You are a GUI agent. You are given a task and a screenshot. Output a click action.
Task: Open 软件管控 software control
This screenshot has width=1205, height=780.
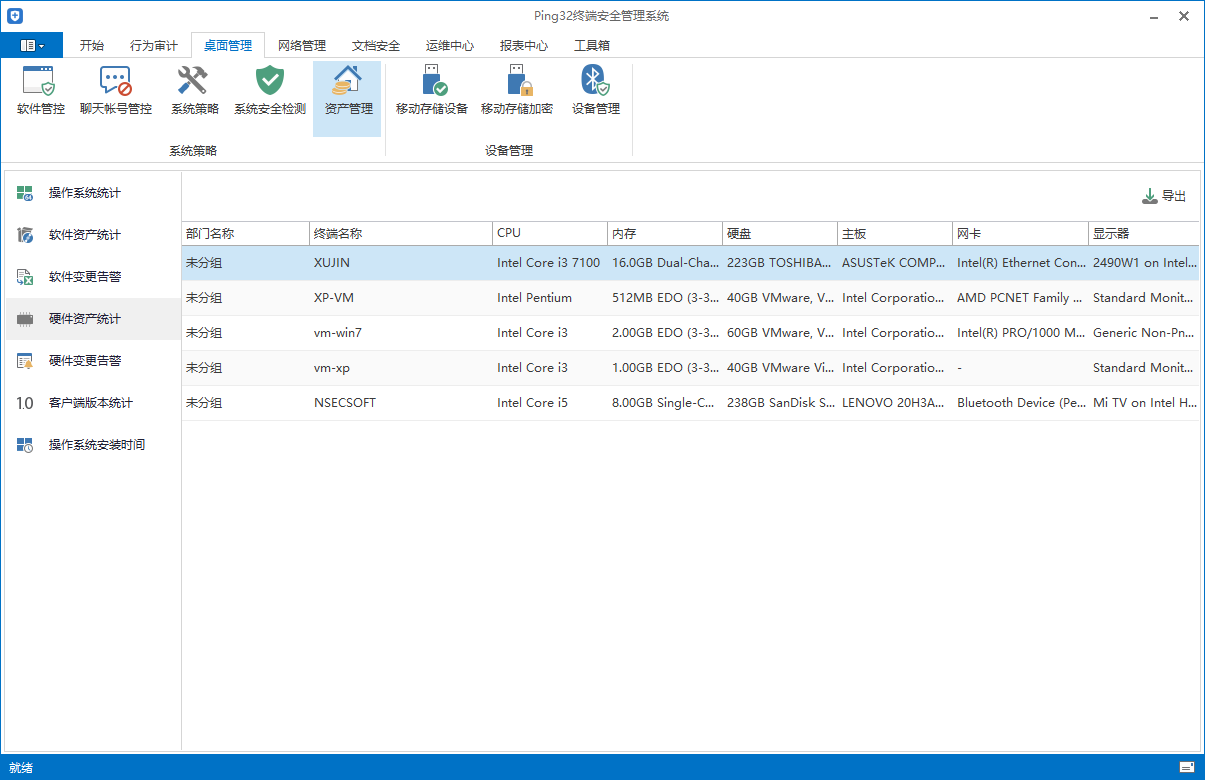[41, 92]
